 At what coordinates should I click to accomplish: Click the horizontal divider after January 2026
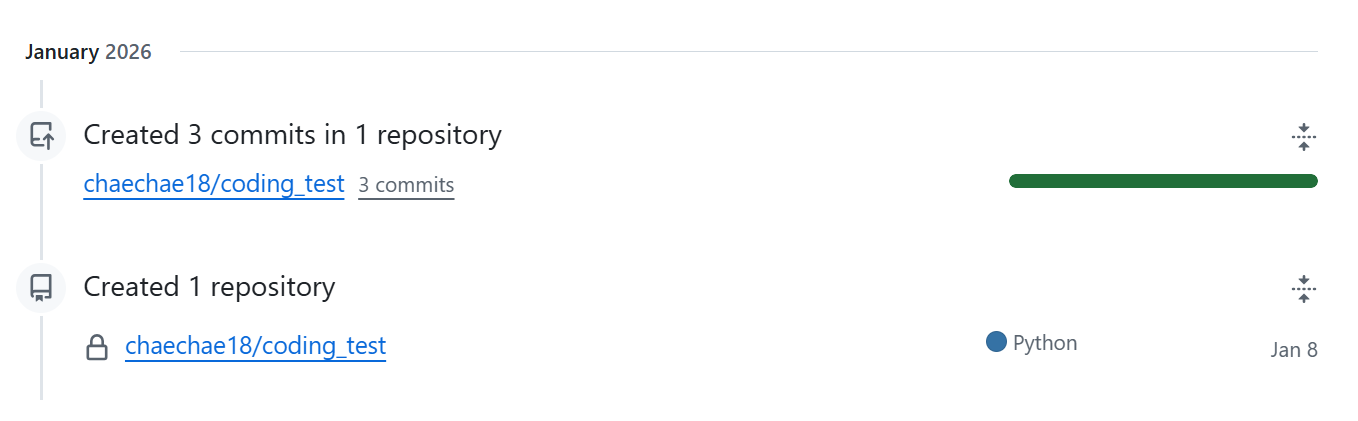749,51
